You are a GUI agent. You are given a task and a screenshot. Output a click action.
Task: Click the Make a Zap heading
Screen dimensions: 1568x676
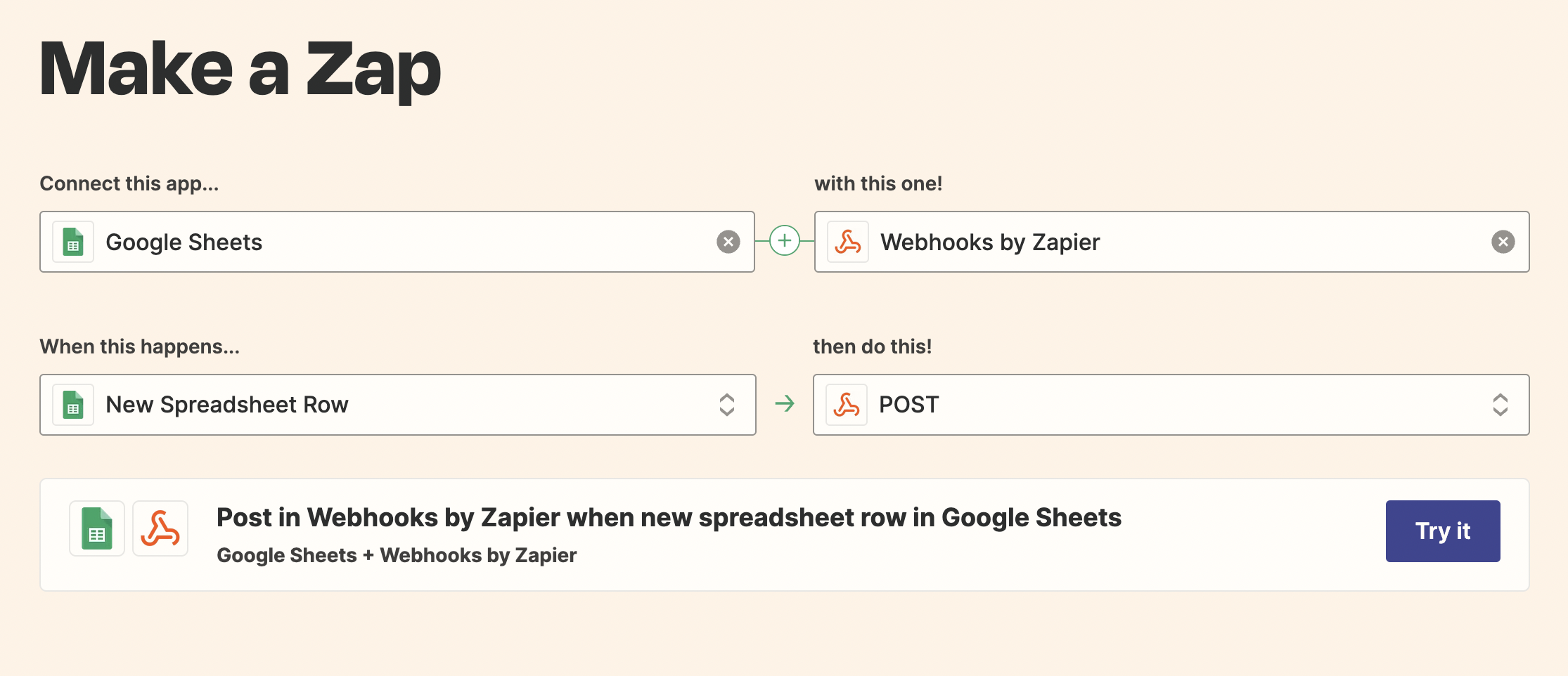click(240, 69)
